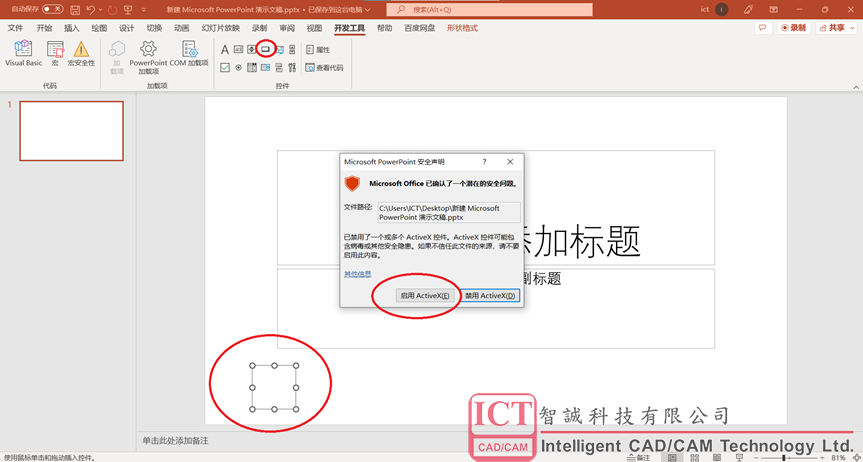Switch to the 幻灯片放映 Slide Show tab
The width and height of the screenshot is (863, 462).
pos(220,28)
